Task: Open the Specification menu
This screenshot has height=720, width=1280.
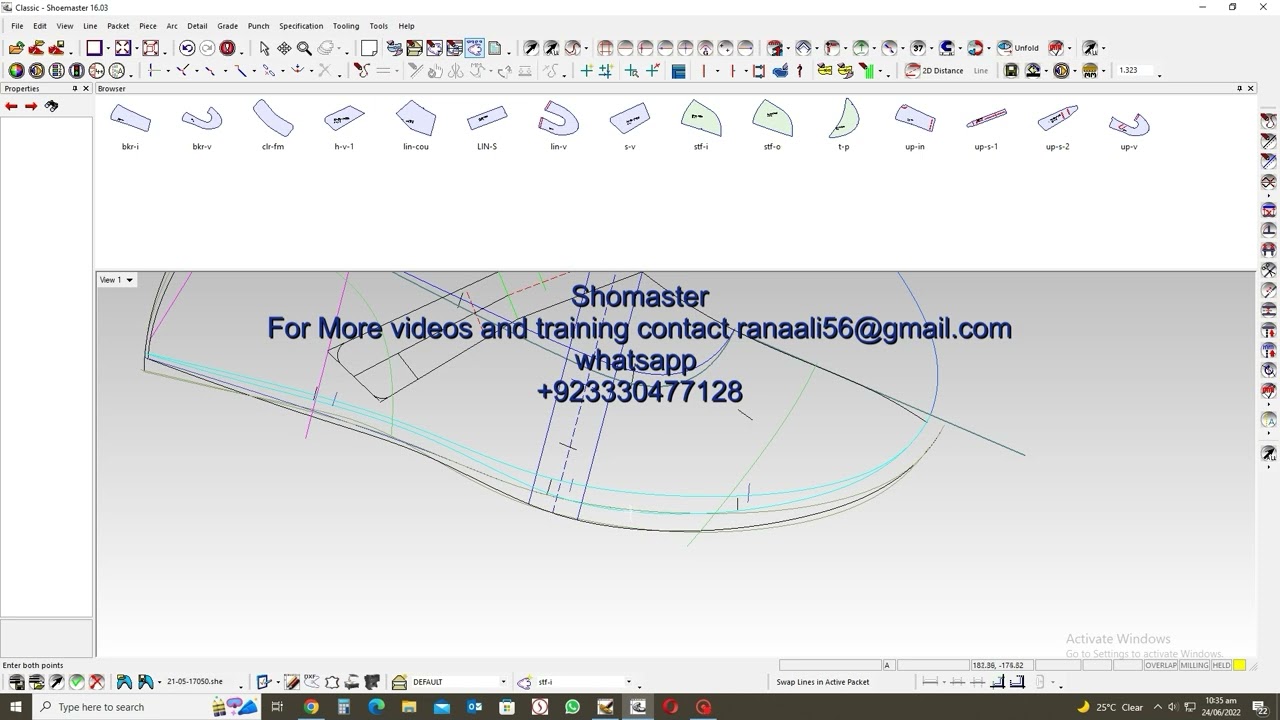Action: point(301,26)
